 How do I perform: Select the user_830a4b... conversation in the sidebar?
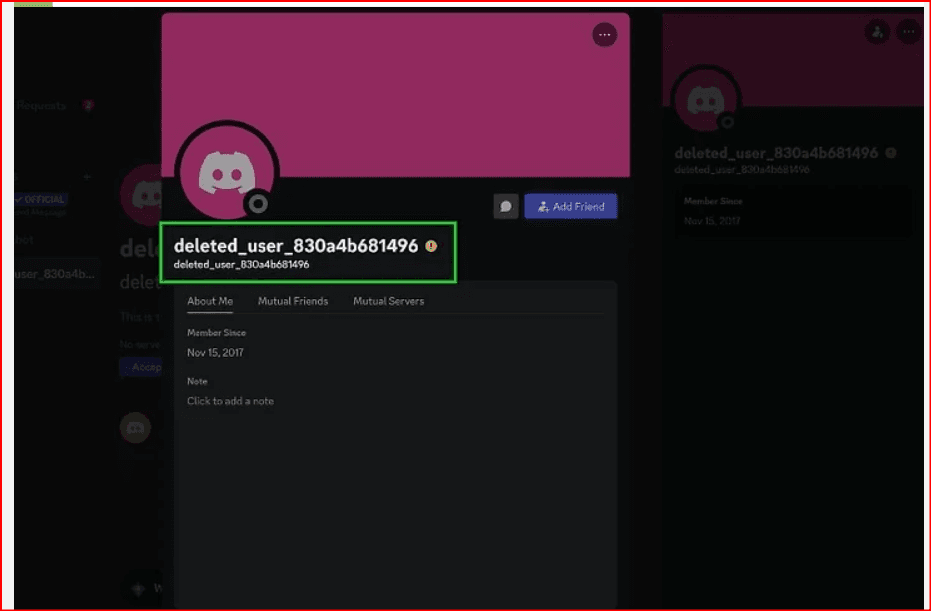(56, 274)
